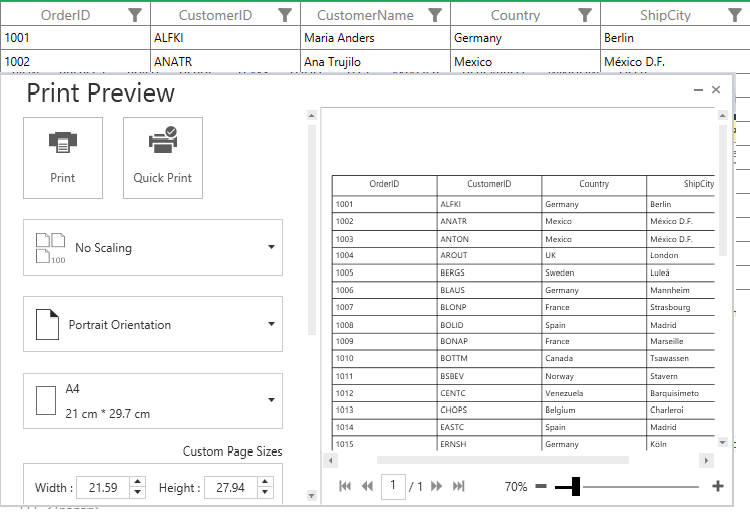750x522 pixels.
Task: Click the Berlin cell in the background grid
Action: pos(675,38)
